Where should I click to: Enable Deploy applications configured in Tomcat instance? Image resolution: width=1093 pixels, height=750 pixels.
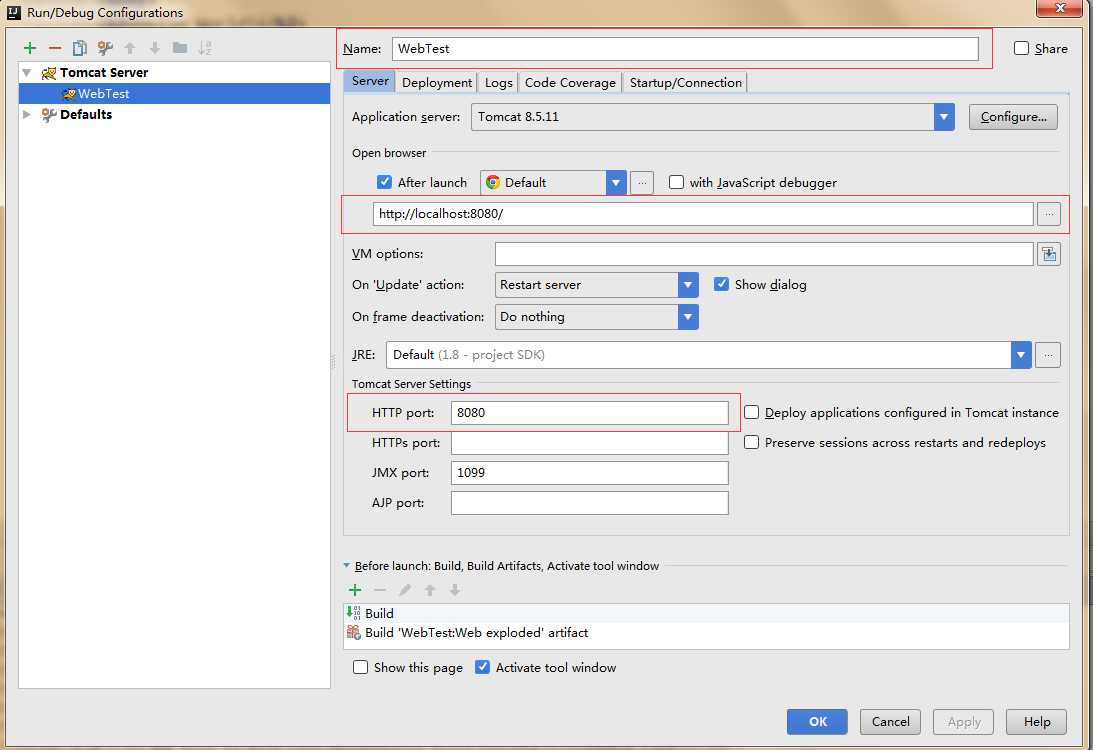click(751, 412)
